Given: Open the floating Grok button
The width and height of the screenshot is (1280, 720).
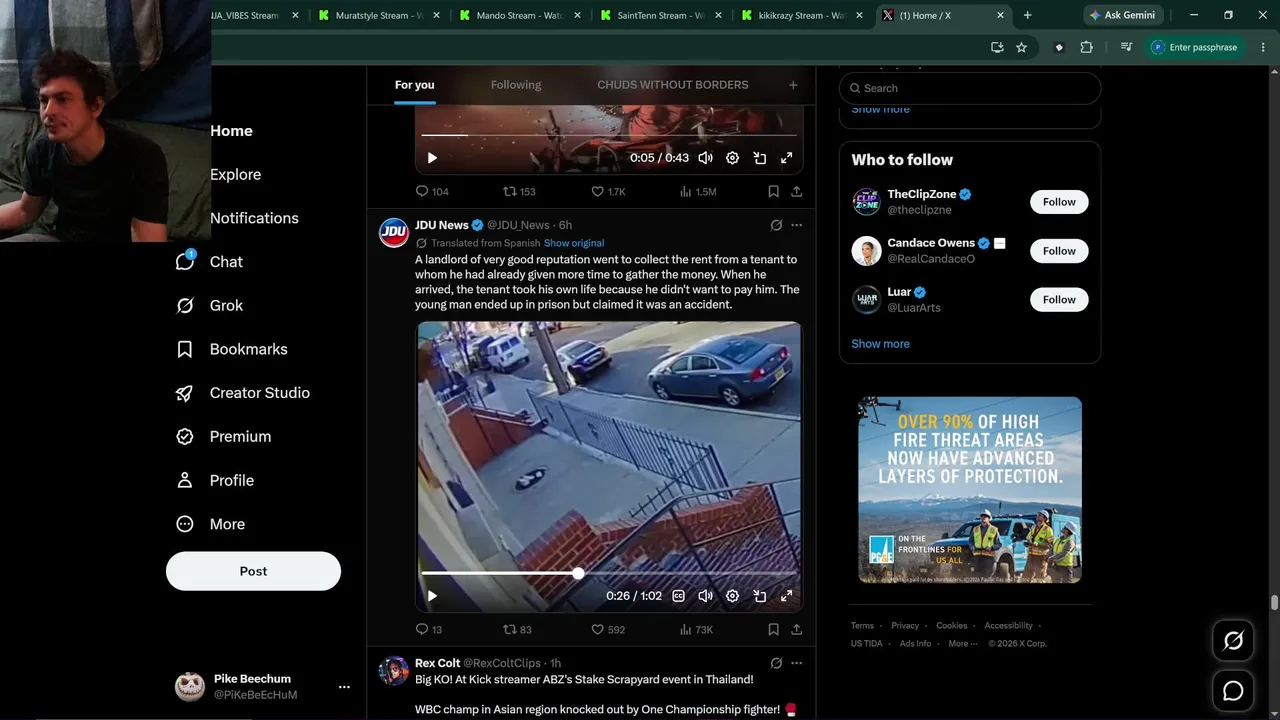Looking at the screenshot, I should point(1233,641).
